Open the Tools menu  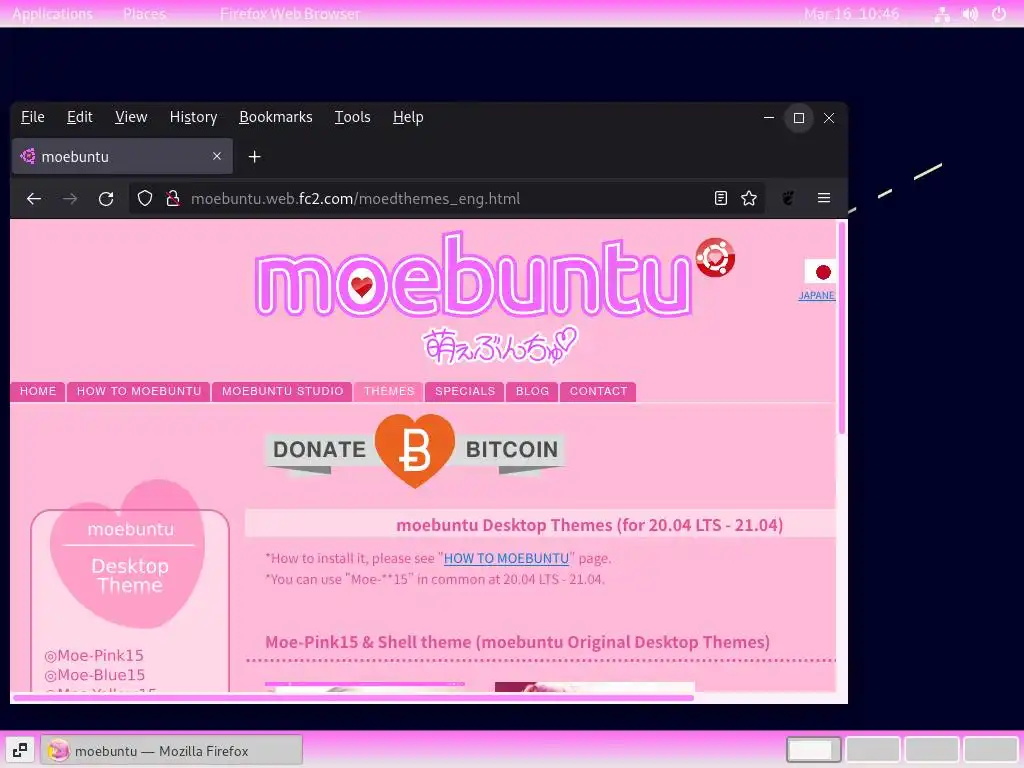pyautogui.click(x=353, y=117)
